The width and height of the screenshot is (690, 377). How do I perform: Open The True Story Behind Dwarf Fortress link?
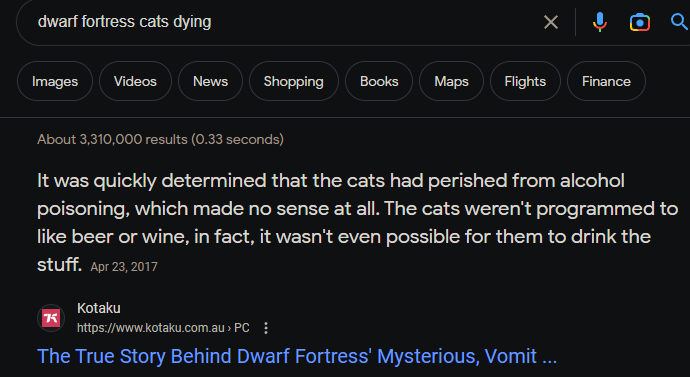297,356
